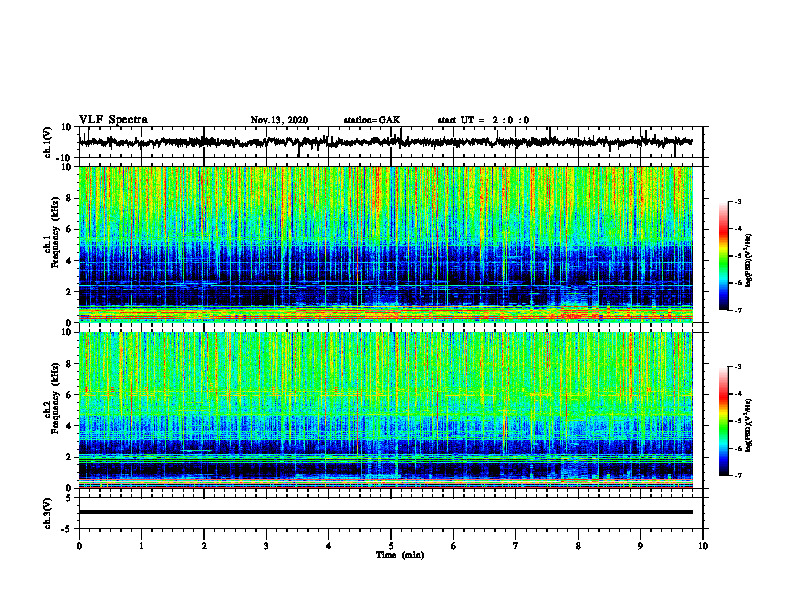Click the "-3" value on ch.2 colorbar

[738, 367]
